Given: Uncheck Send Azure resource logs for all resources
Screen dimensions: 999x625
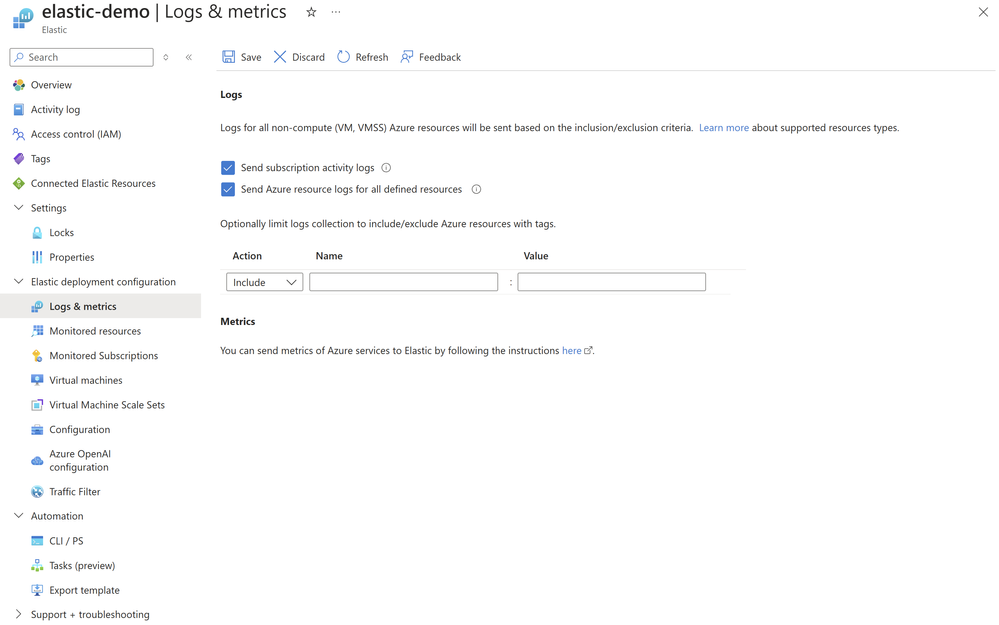Looking at the screenshot, I should 228,189.
